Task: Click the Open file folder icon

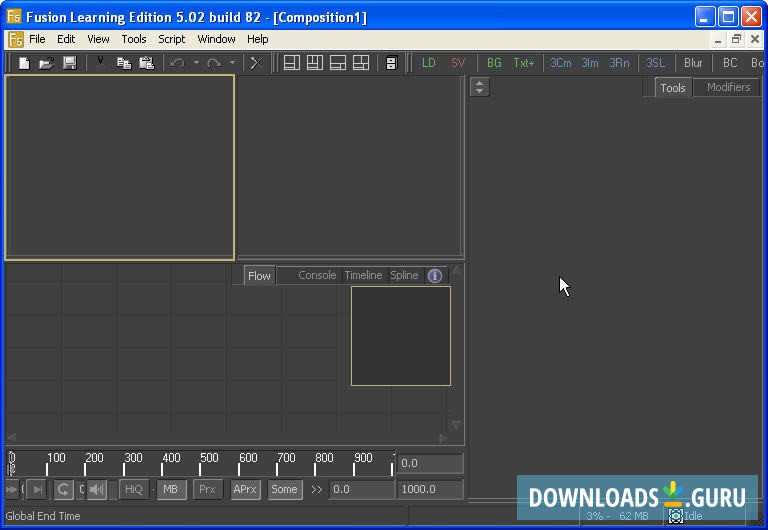Action: pos(46,63)
